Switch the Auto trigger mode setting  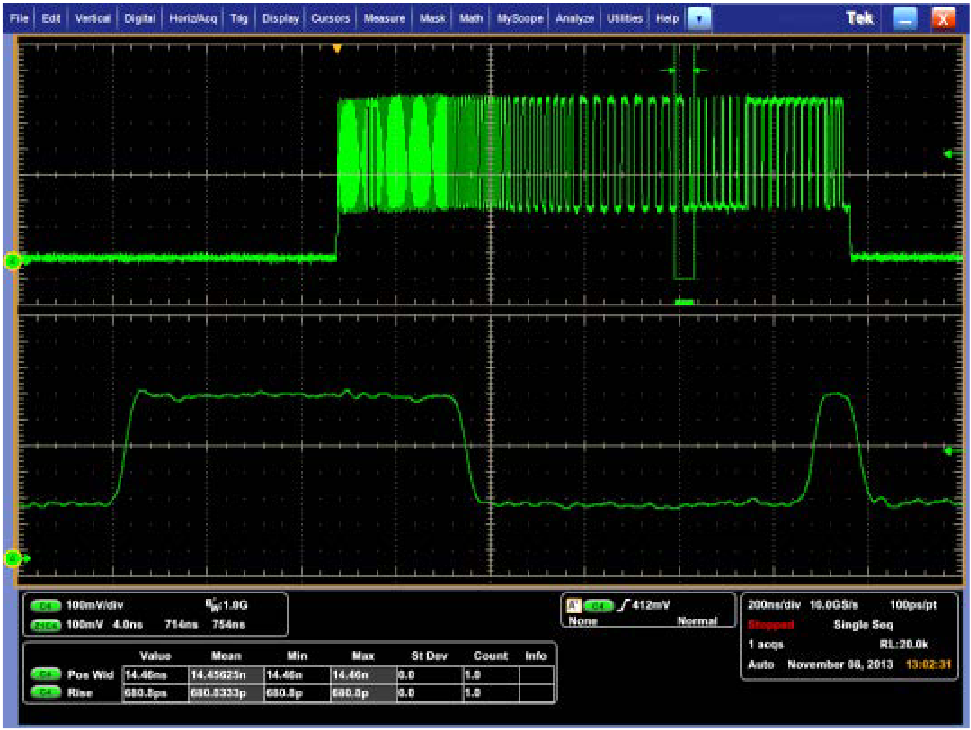tap(762, 663)
